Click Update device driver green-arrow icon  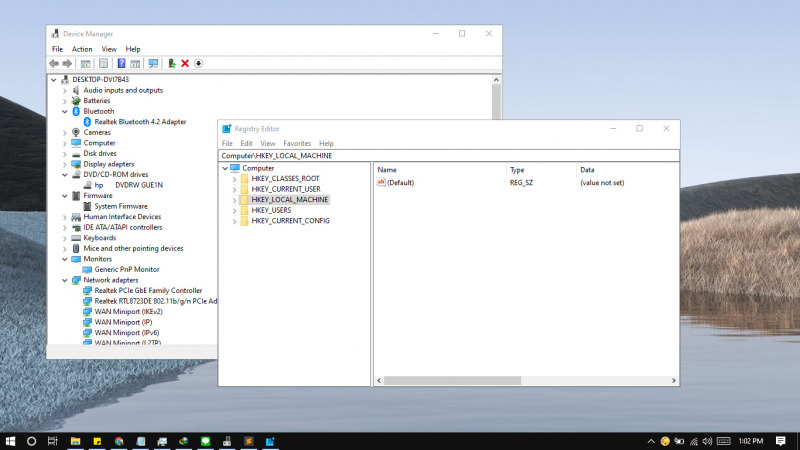[x=172, y=63]
